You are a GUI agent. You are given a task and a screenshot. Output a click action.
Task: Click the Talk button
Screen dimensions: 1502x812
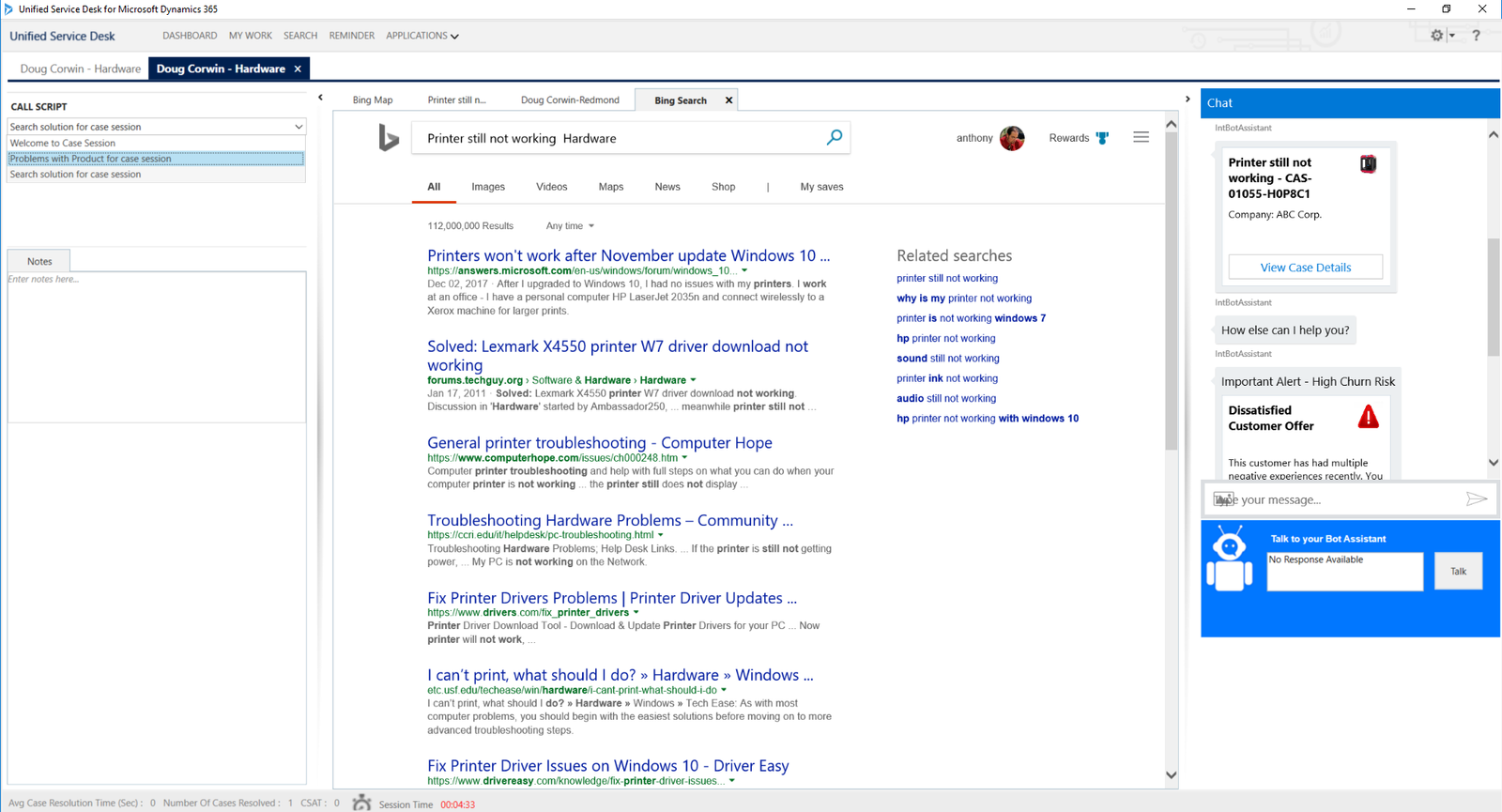tap(1458, 571)
